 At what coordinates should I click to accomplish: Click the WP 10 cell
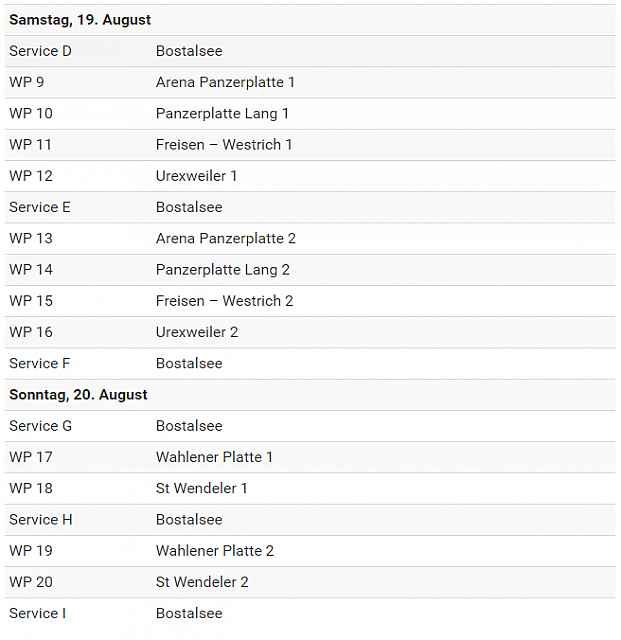31,113
